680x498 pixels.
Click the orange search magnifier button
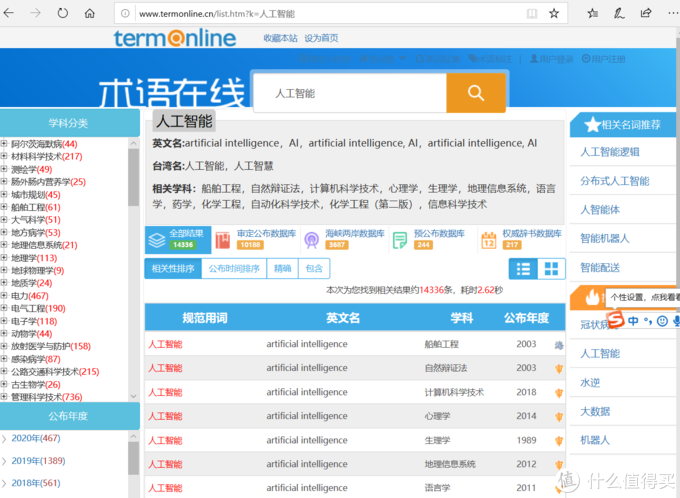(x=475, y=93)
